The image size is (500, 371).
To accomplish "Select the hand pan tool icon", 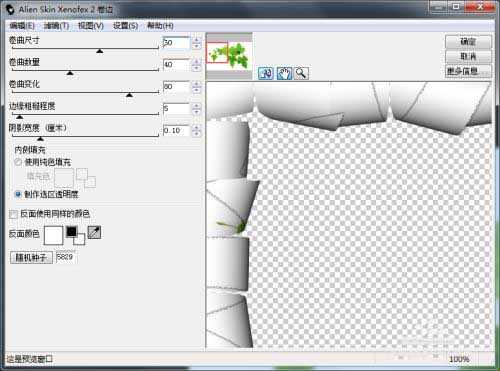I will (284, 73).
